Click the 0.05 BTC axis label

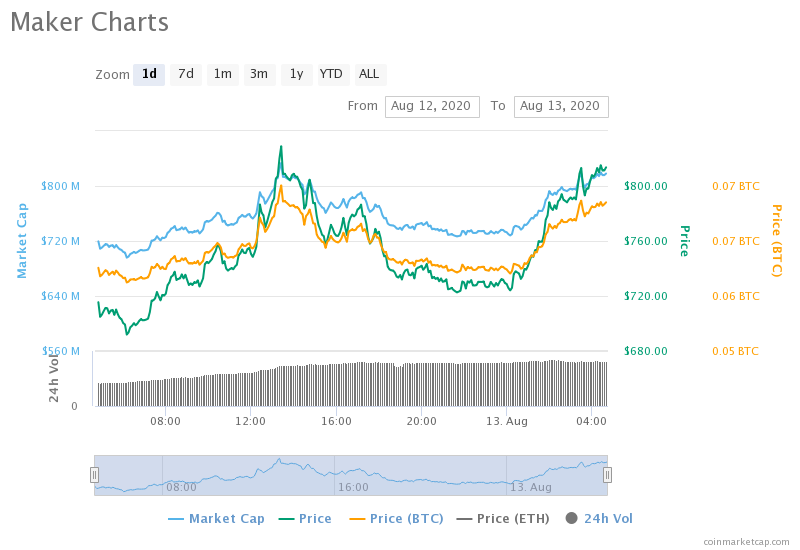736,351
